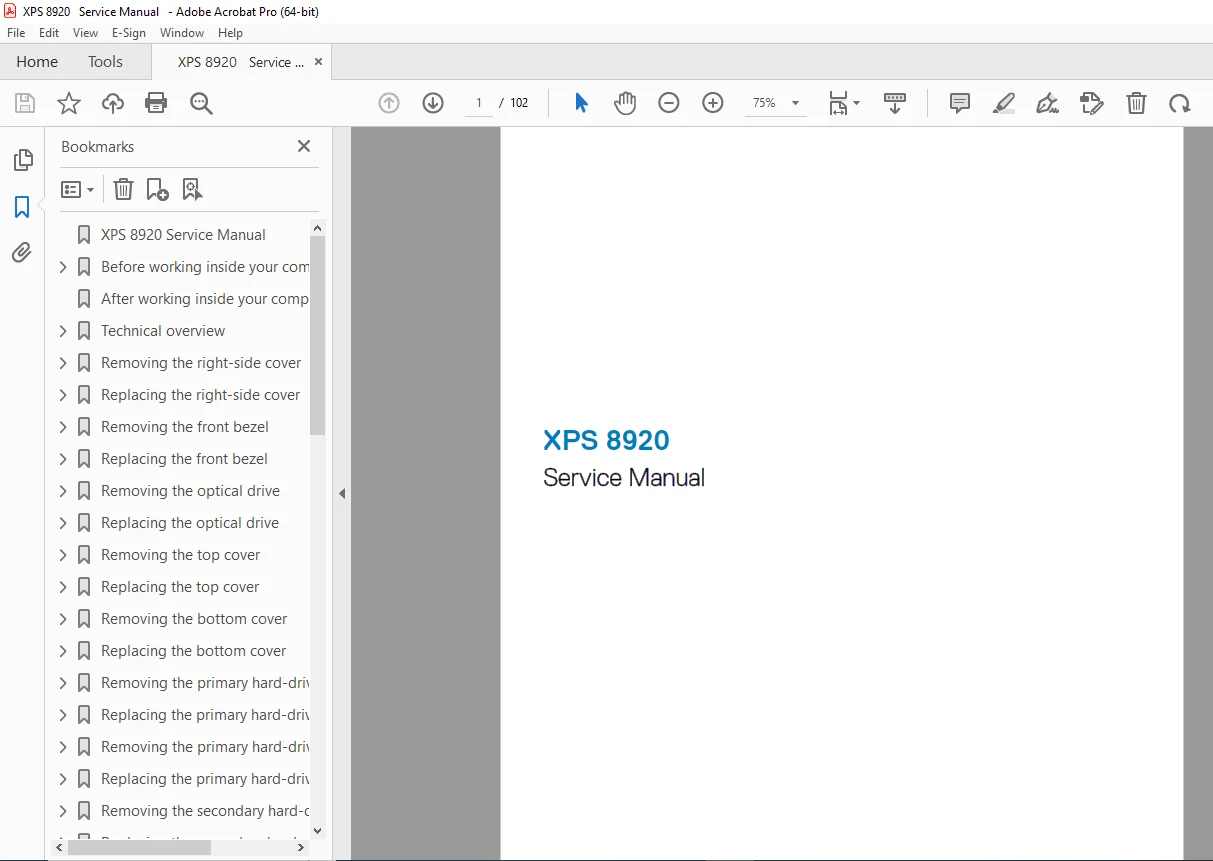Expand Removing the right-side cover bookmark
Image resolution: width=1213 pixels, height=861 pixels.
tap(63, 363)
